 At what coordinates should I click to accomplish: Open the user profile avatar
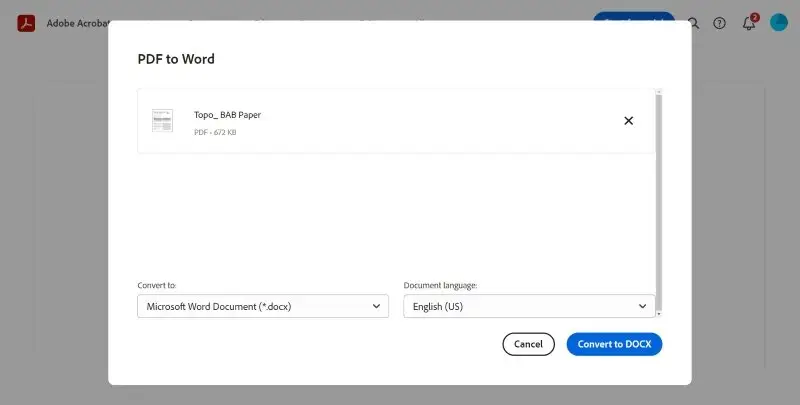(779, 22)
